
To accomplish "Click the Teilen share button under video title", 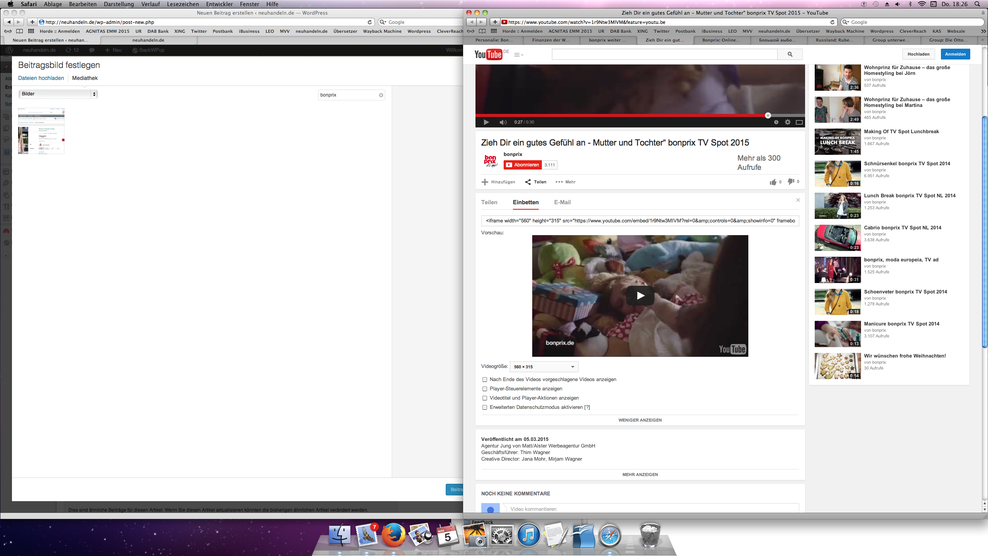I will 536,182.
